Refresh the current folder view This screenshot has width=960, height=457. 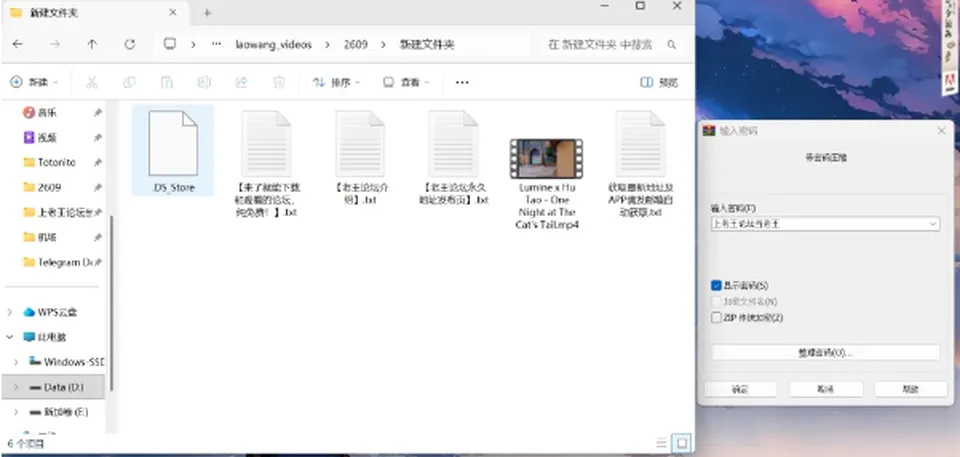pos(129,44)
